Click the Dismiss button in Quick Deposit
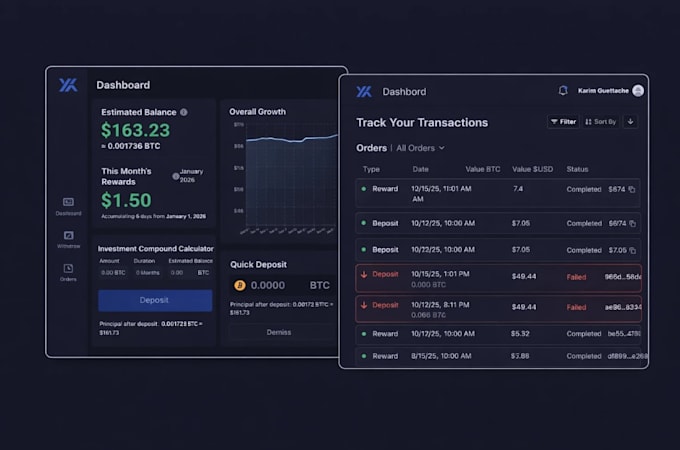Screen dimensions: 680x450 [279, 333]
